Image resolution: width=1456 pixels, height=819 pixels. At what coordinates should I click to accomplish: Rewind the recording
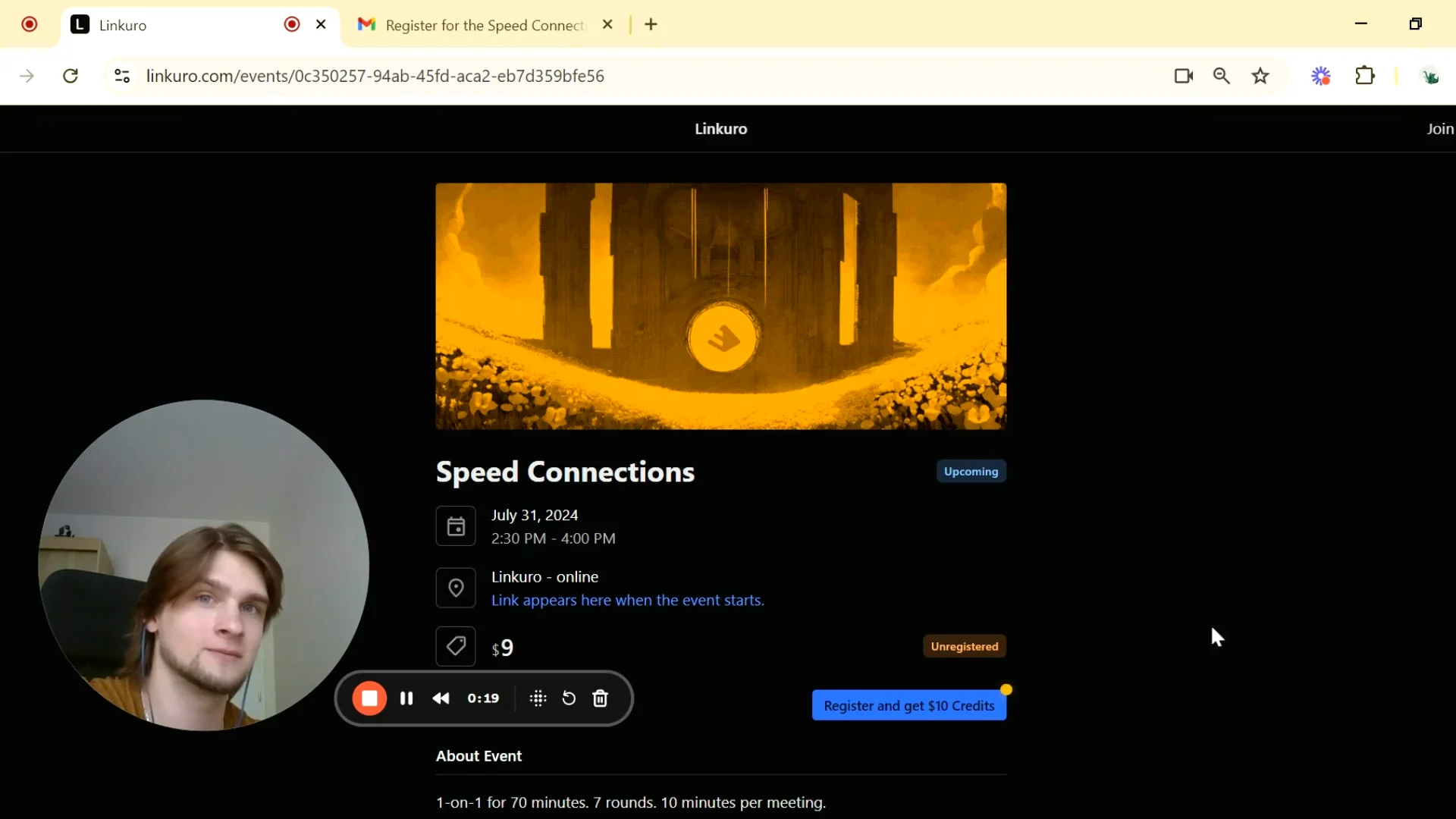click(441, 698)
